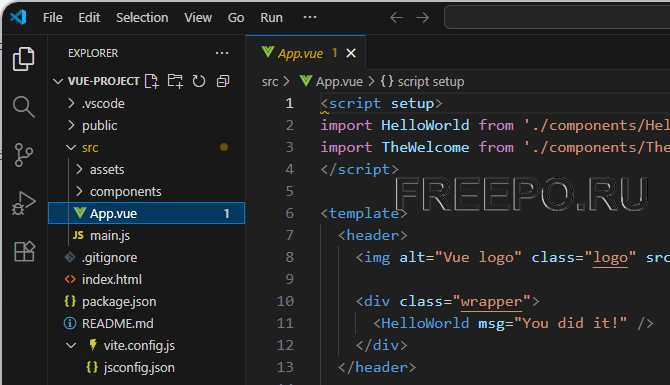Screen dimensions: 670x385
Task: Click the closing </script> tag
Action: point(359,169)
